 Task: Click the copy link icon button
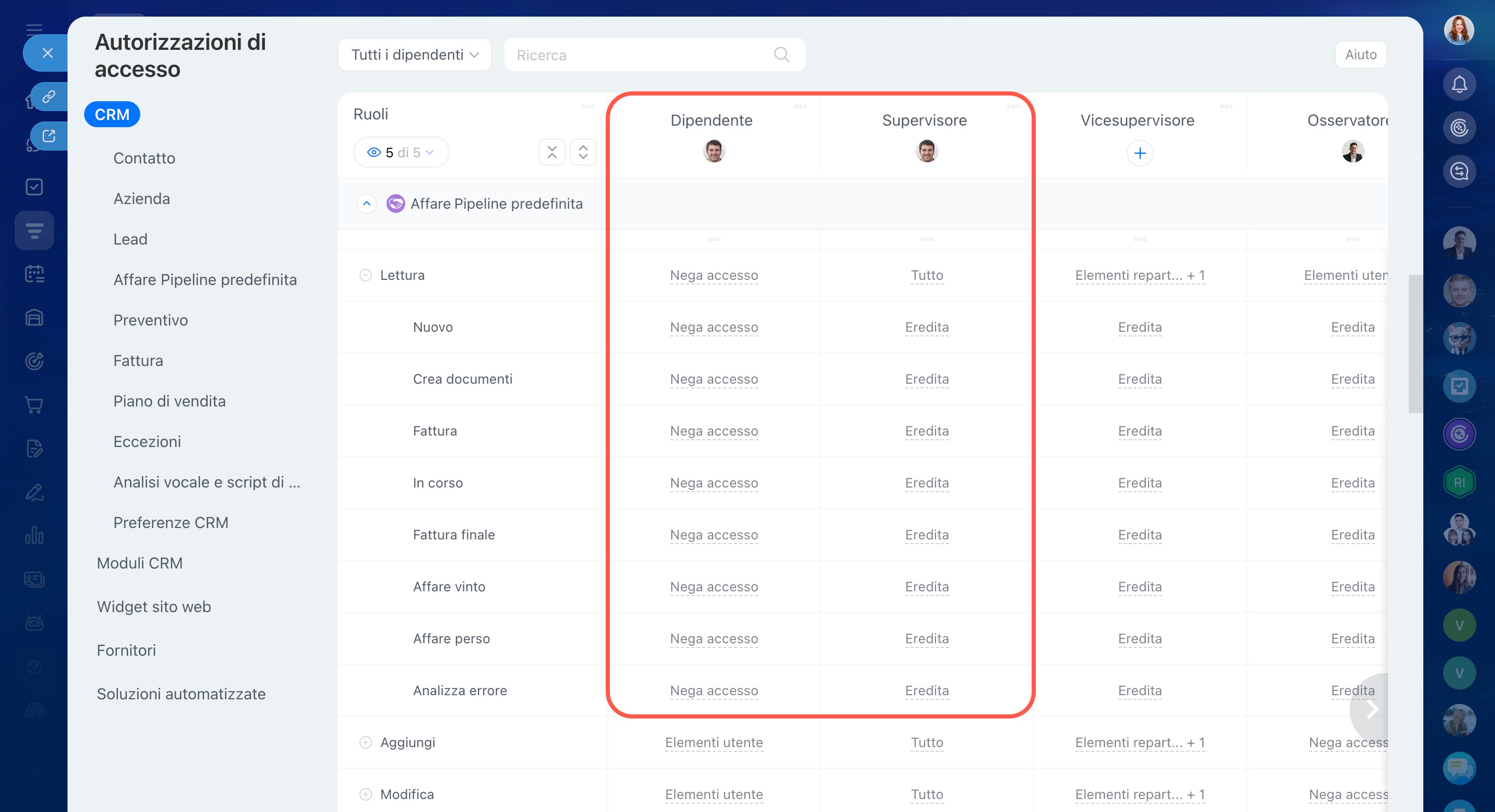click(x=49, y=96)
